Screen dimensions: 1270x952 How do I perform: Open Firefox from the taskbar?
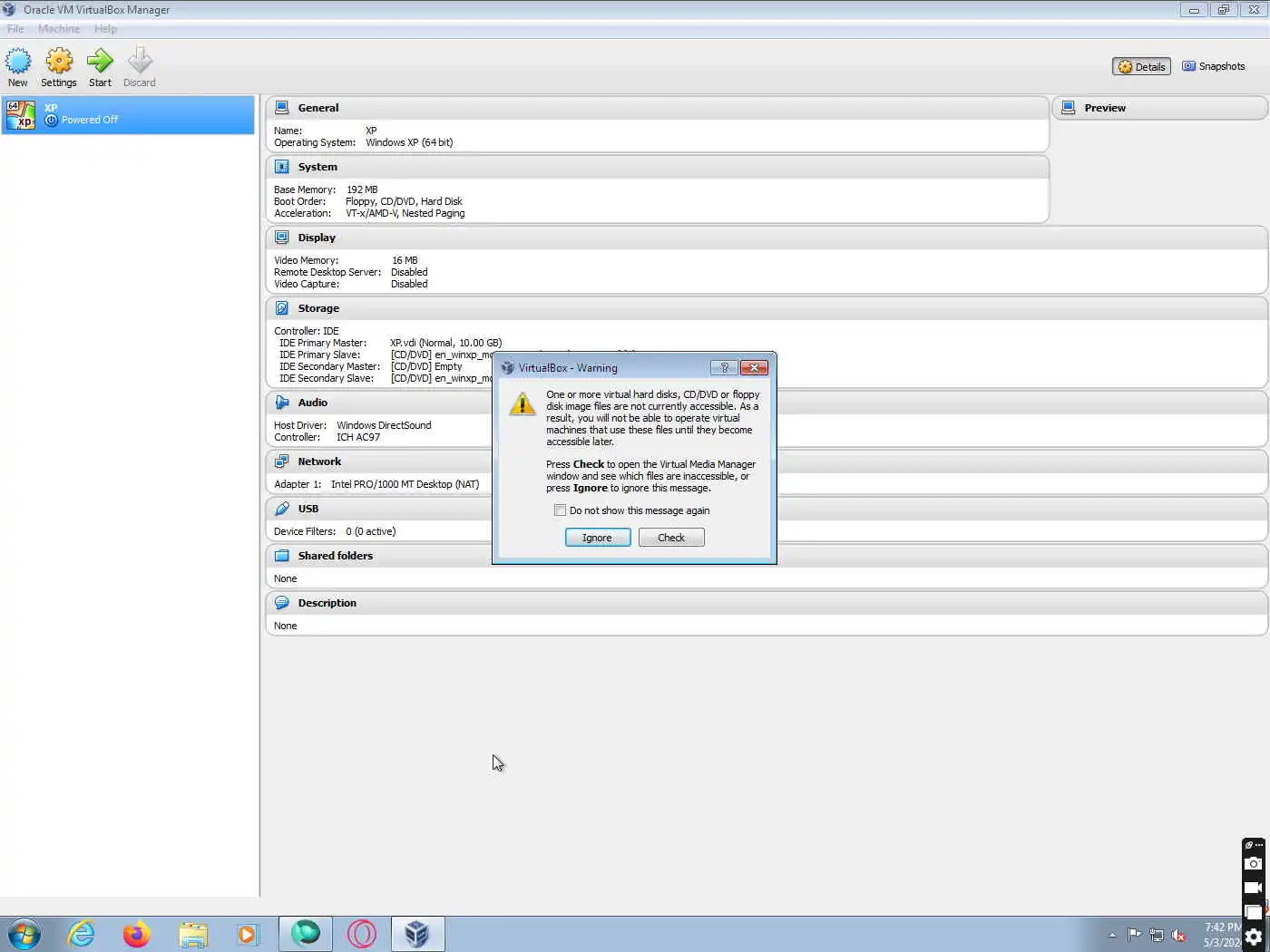click(137, 934)
